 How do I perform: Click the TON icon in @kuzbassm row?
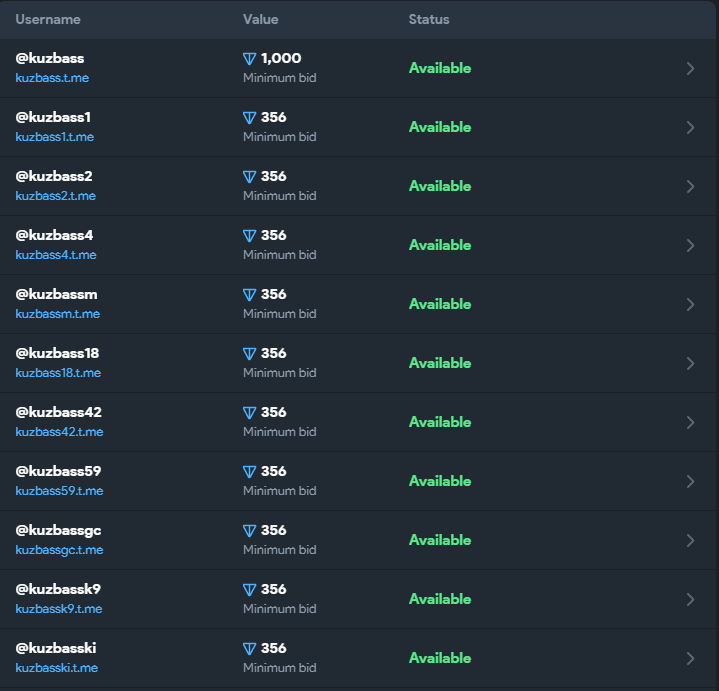pyautogui.click(x=249, y=295)
